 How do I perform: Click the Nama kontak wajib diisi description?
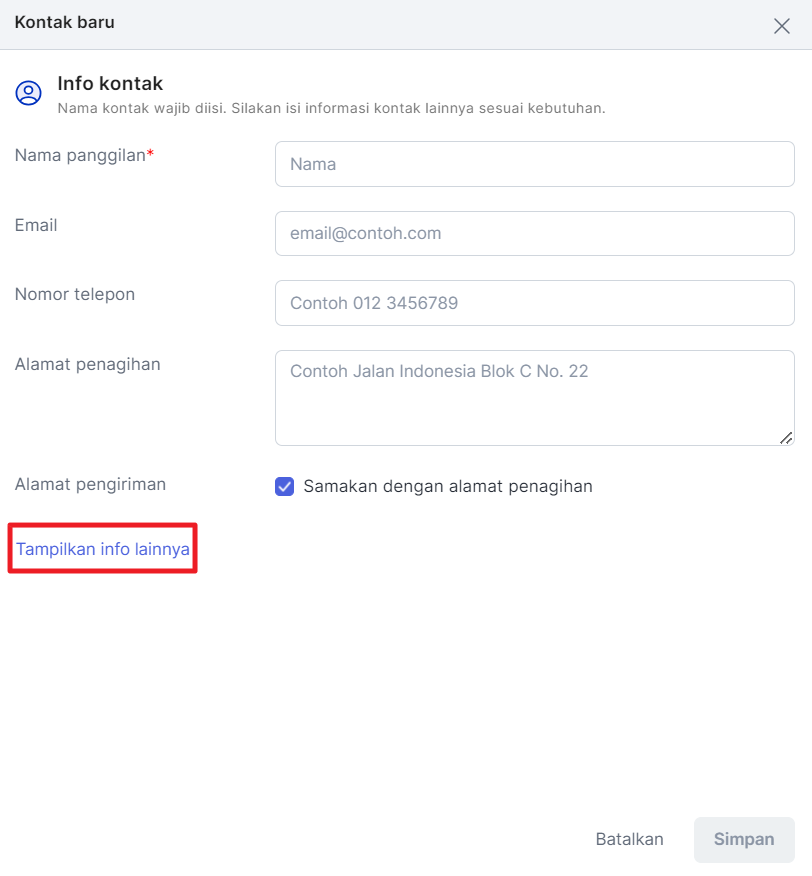(331, 108)
